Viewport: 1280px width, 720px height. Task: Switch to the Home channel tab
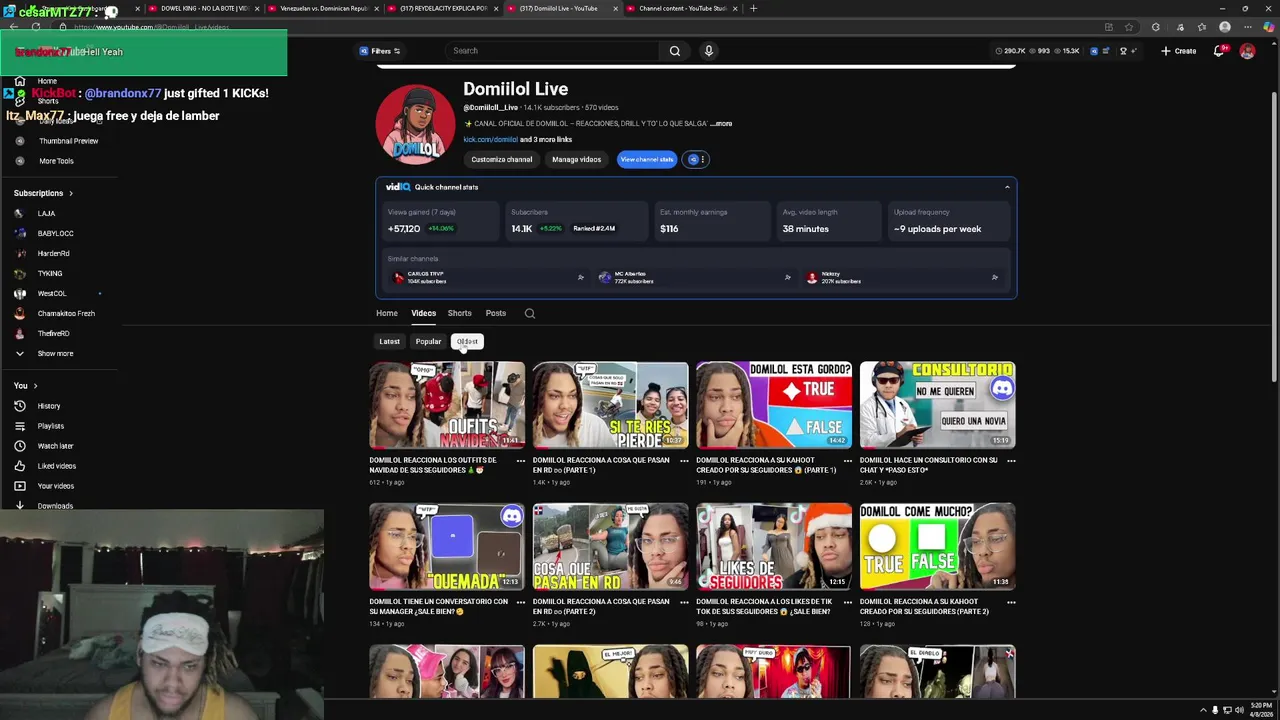(x=386, y=313)
